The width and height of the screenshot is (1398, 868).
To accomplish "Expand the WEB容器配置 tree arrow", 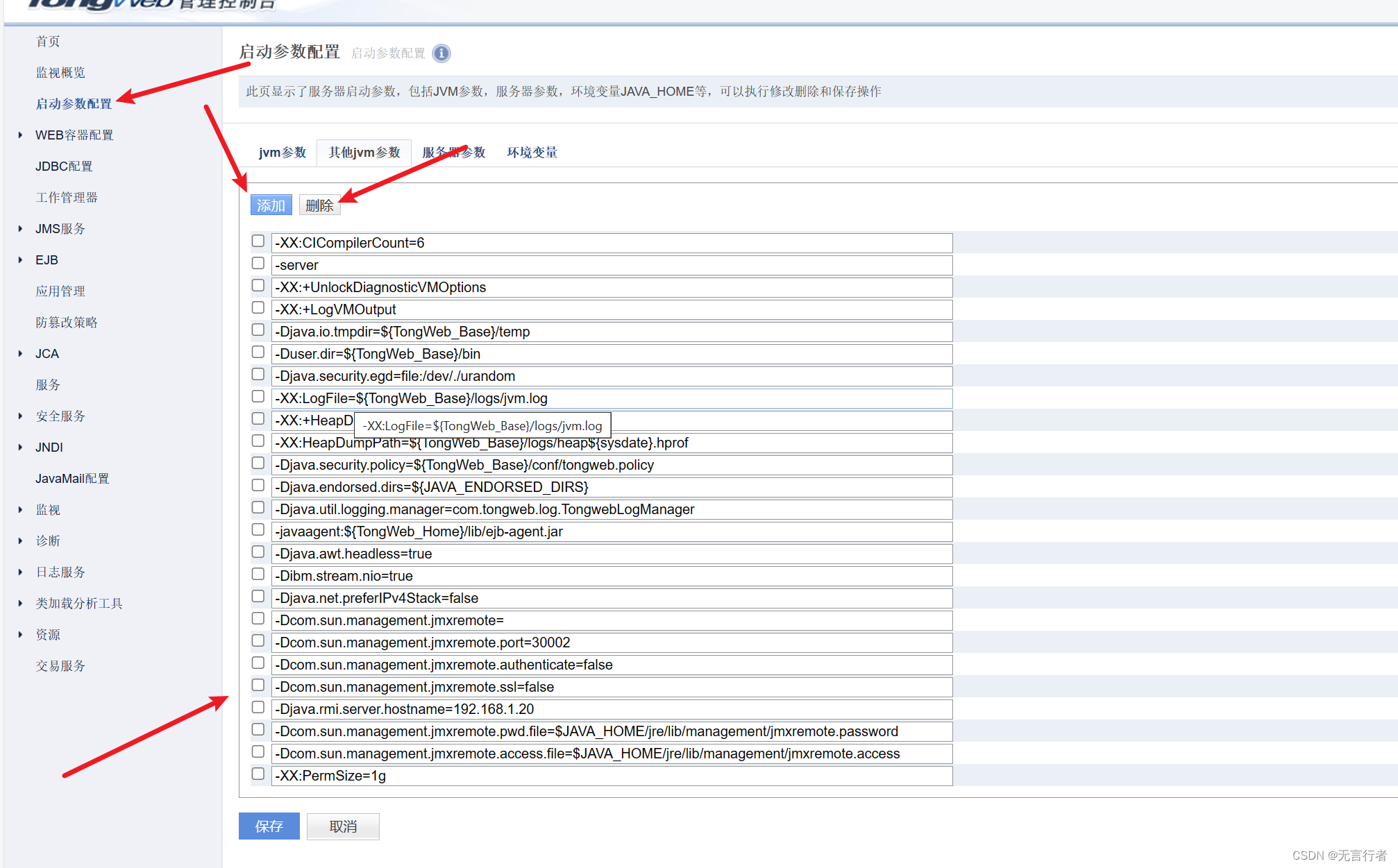I will point(20,135).
